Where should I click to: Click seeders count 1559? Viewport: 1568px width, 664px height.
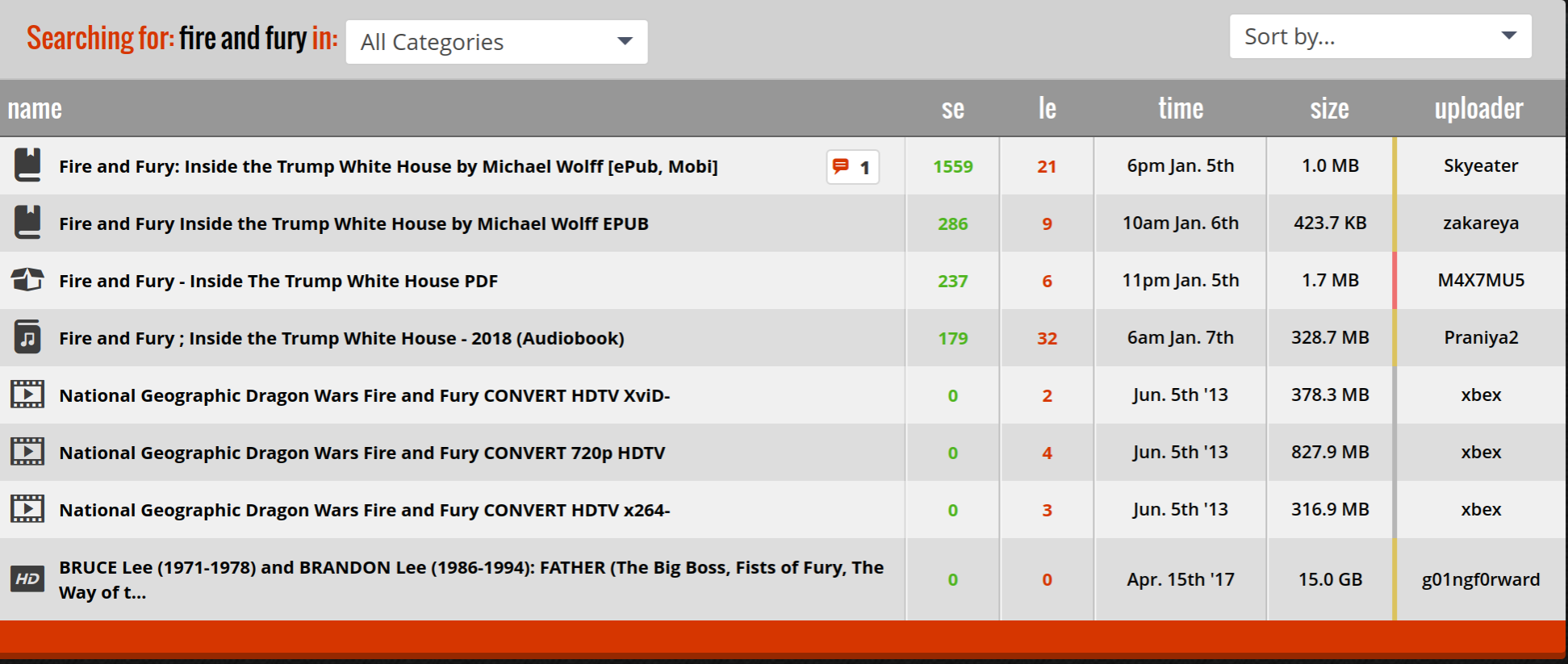pyautogui.click(x=953, y=166)
